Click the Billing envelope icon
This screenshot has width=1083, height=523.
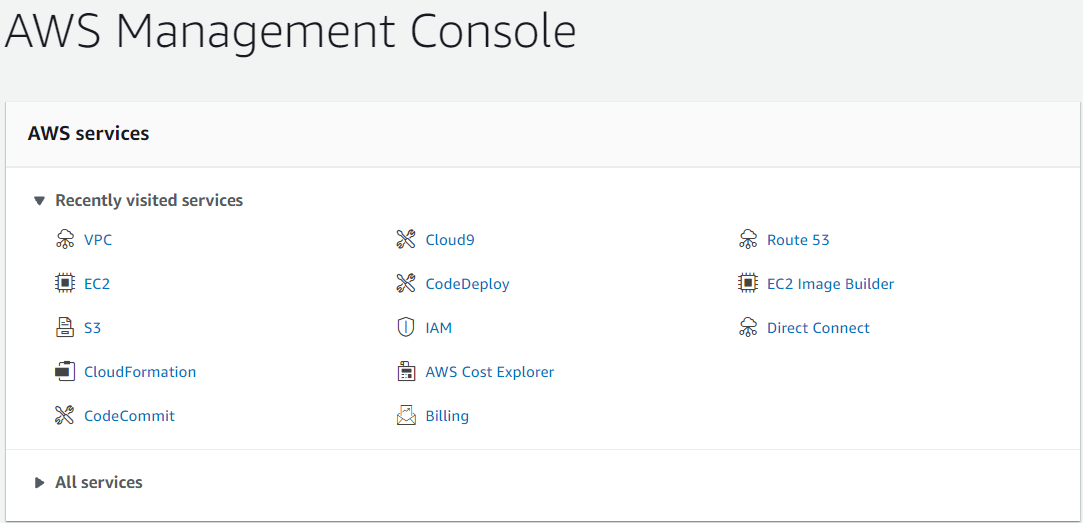point(406,416)
